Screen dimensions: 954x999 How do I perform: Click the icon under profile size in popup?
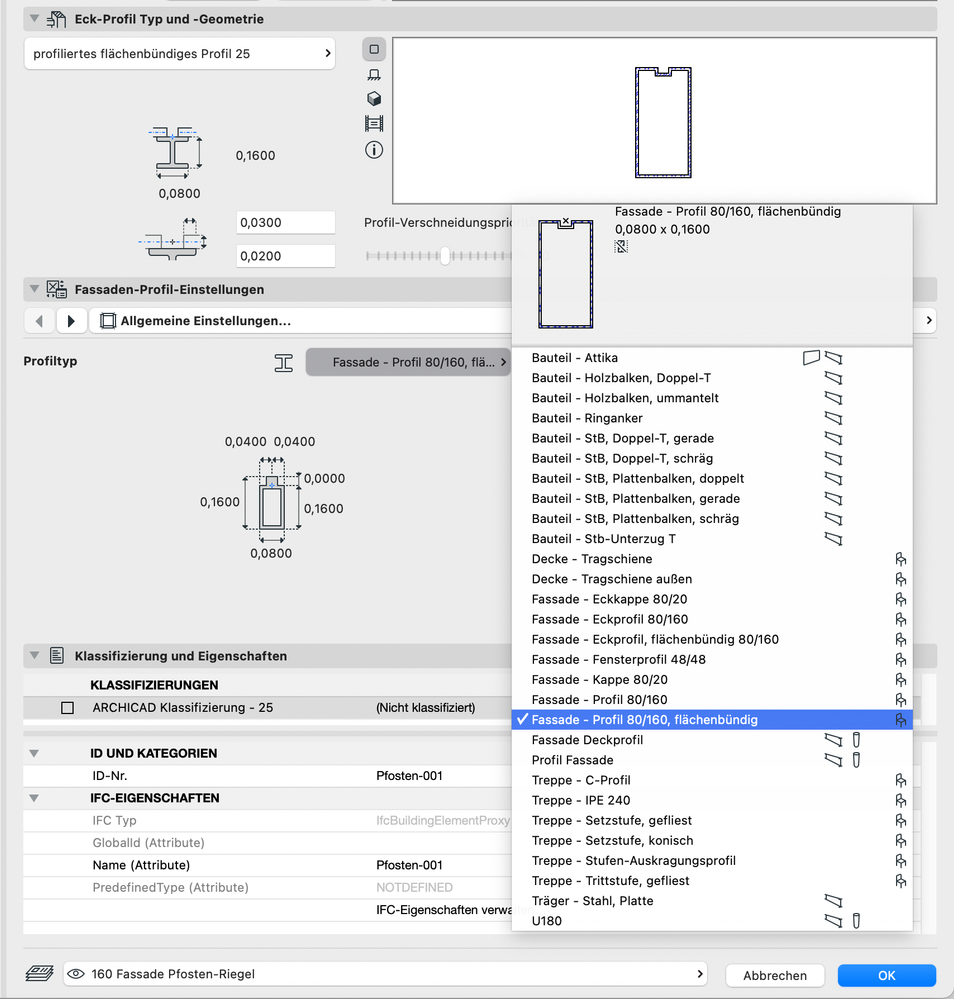click(621, 246)
